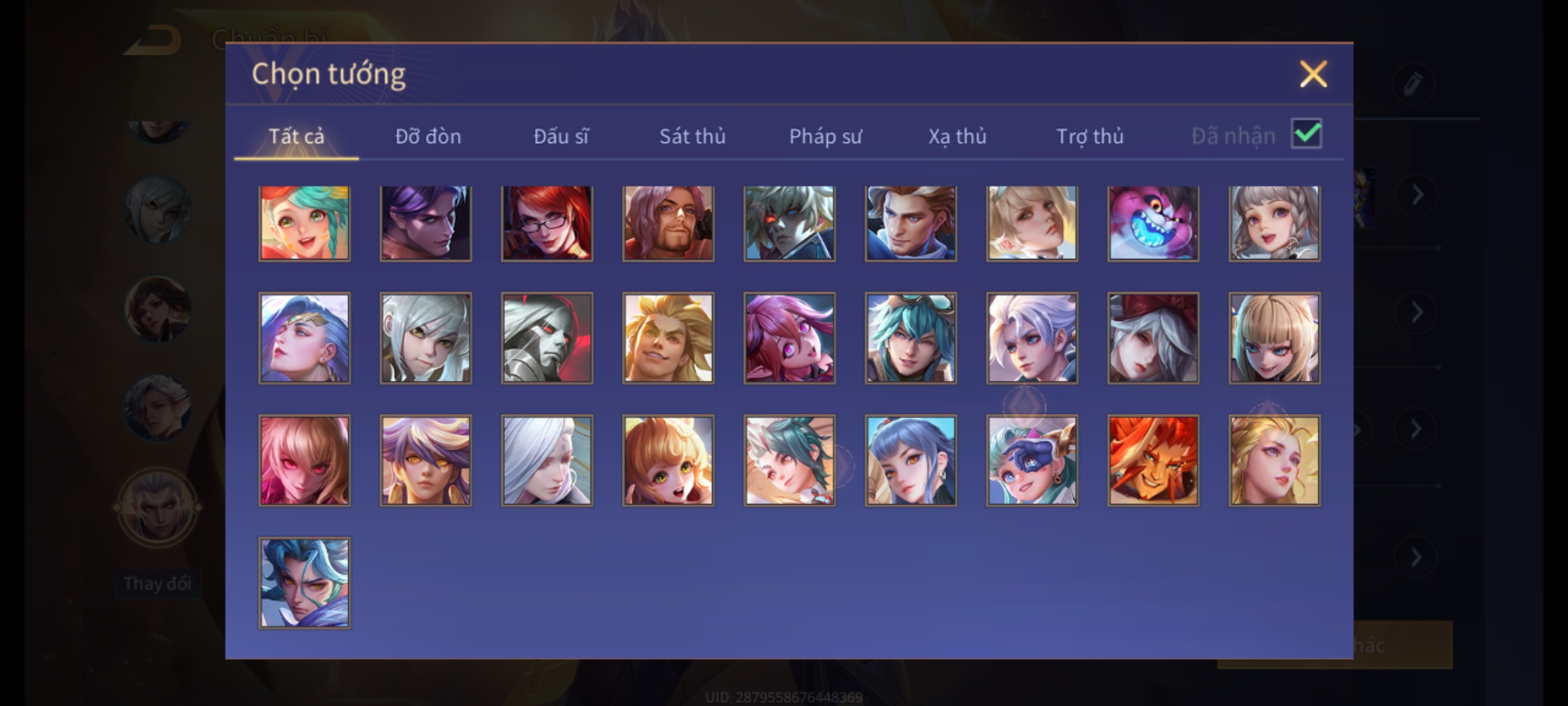
Task: Click the Thay đổi button
Action: pos(157,583)
